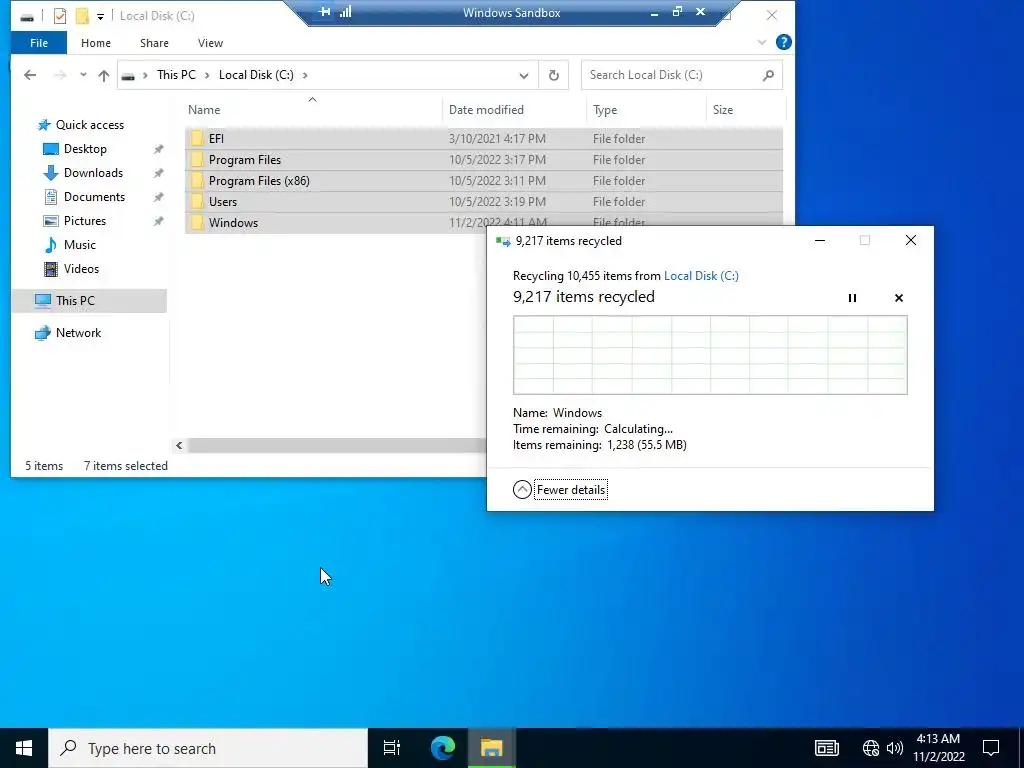Open Network in navigation pane
Image resolution: width=1024 pixels, height=768 pixels.
coord(78,333)
